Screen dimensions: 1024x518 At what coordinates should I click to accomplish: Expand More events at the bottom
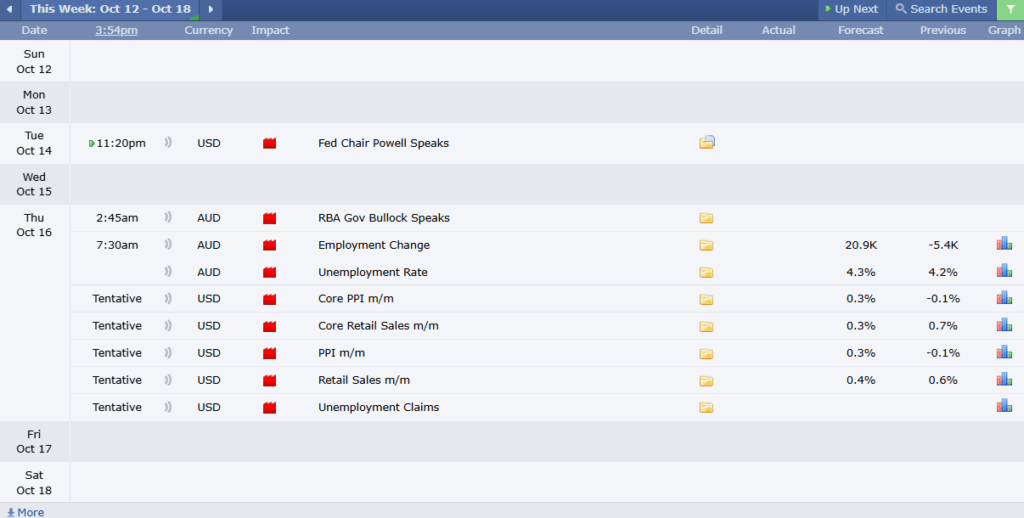[x=25, y=512]
